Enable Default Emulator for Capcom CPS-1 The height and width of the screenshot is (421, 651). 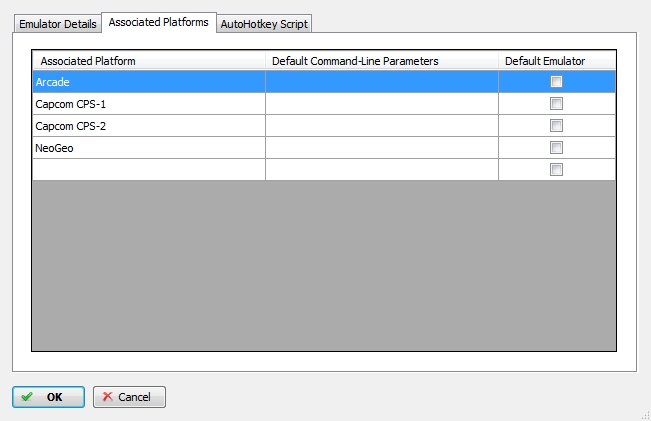[556, 103]
